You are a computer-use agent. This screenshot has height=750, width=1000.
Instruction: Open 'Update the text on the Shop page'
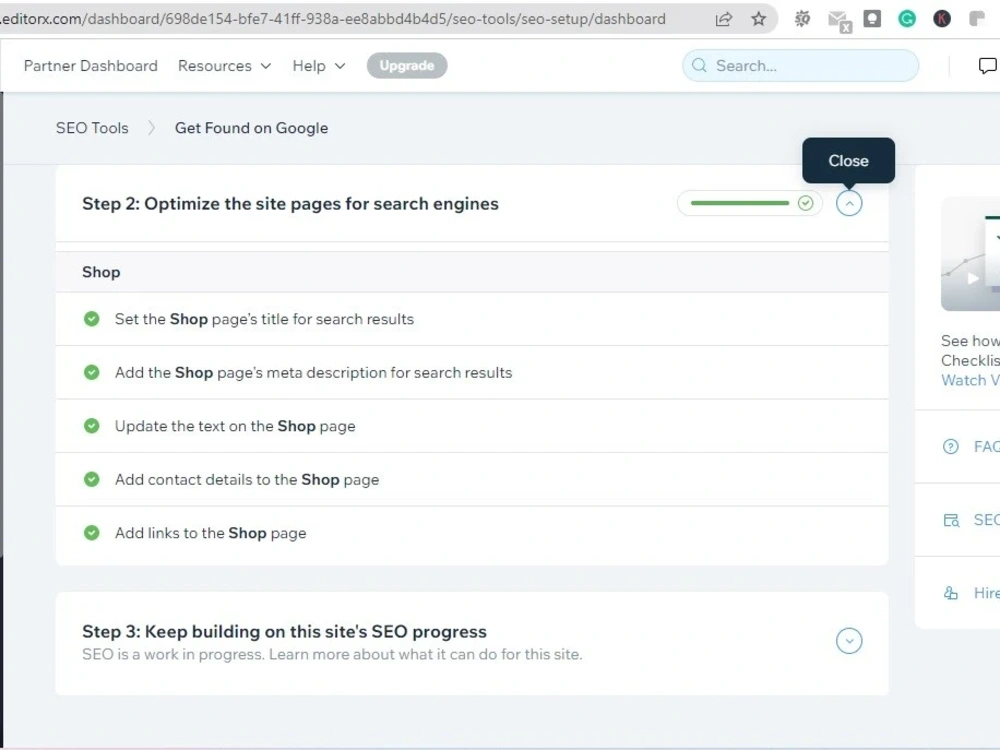[472, 426]
